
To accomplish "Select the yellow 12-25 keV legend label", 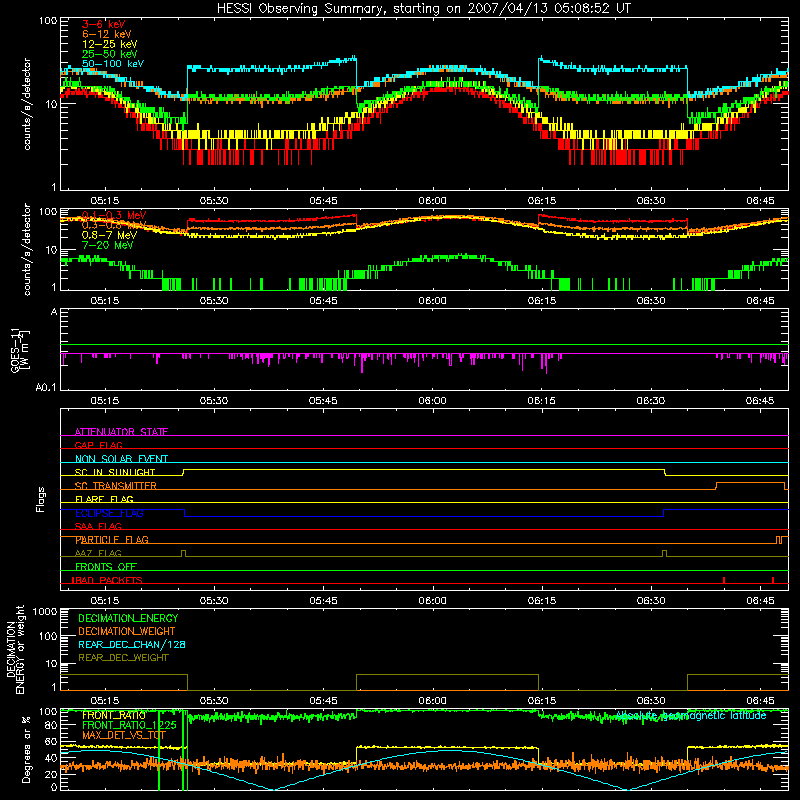I will (x=110, y=44).
